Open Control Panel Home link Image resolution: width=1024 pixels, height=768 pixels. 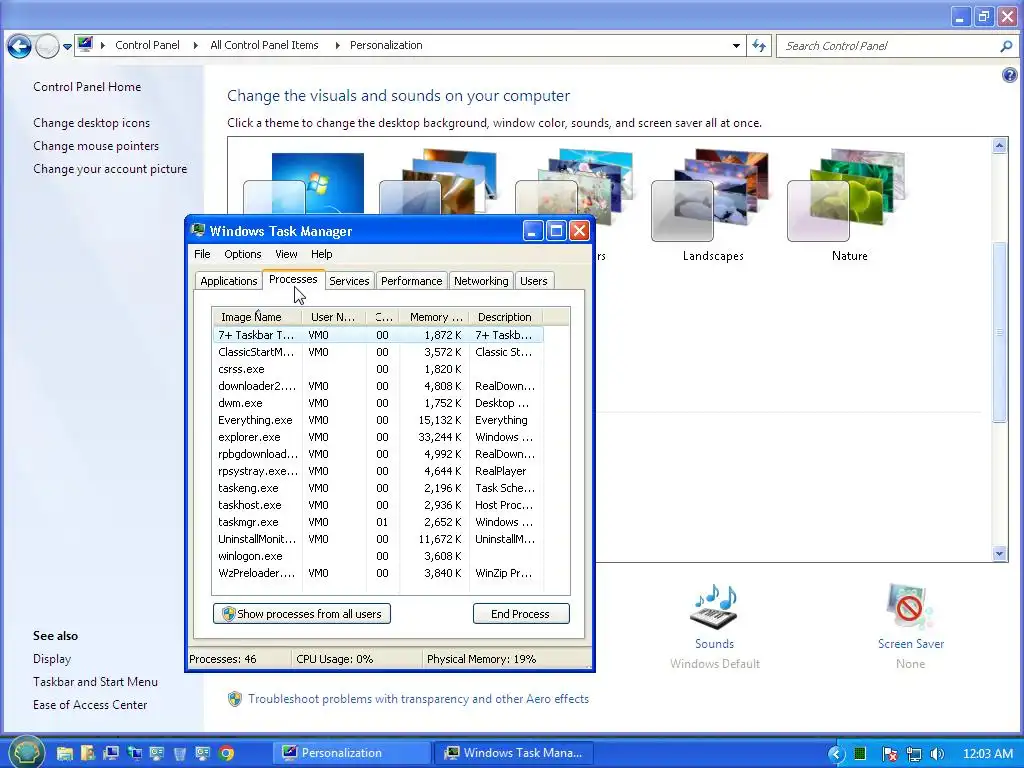pos(87,87)
